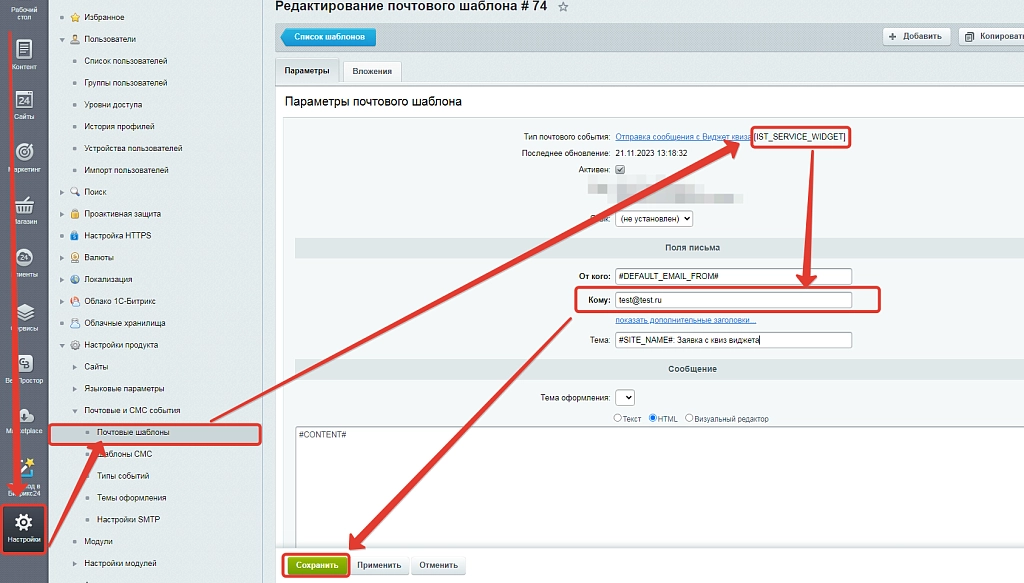
Task: Open the Контент section icon
Action: pyautogui.click(x=24, y=50)
